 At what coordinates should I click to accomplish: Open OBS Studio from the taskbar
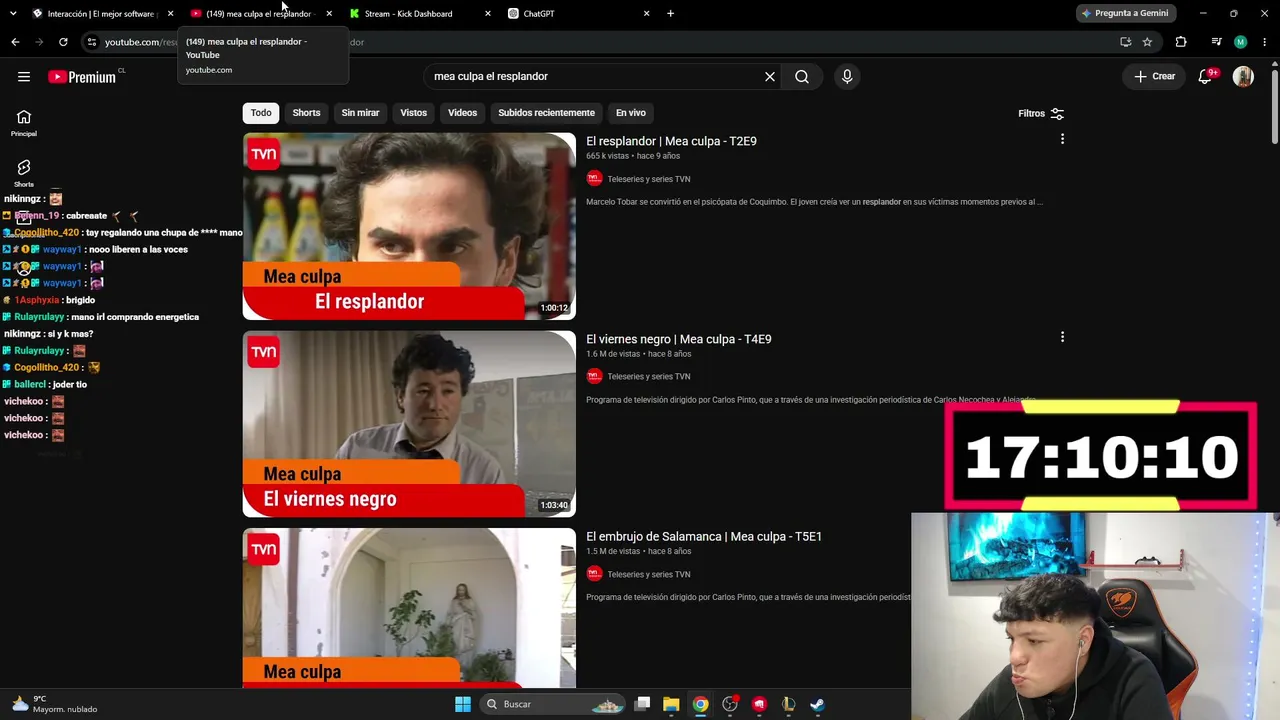tap(730, 704)
